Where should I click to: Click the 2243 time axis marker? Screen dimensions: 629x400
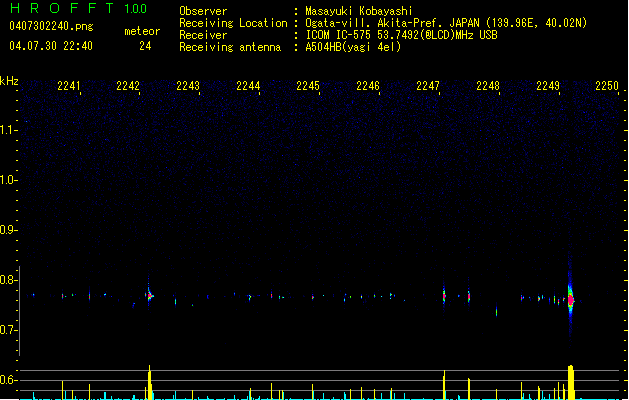click(x=188, y=85)
